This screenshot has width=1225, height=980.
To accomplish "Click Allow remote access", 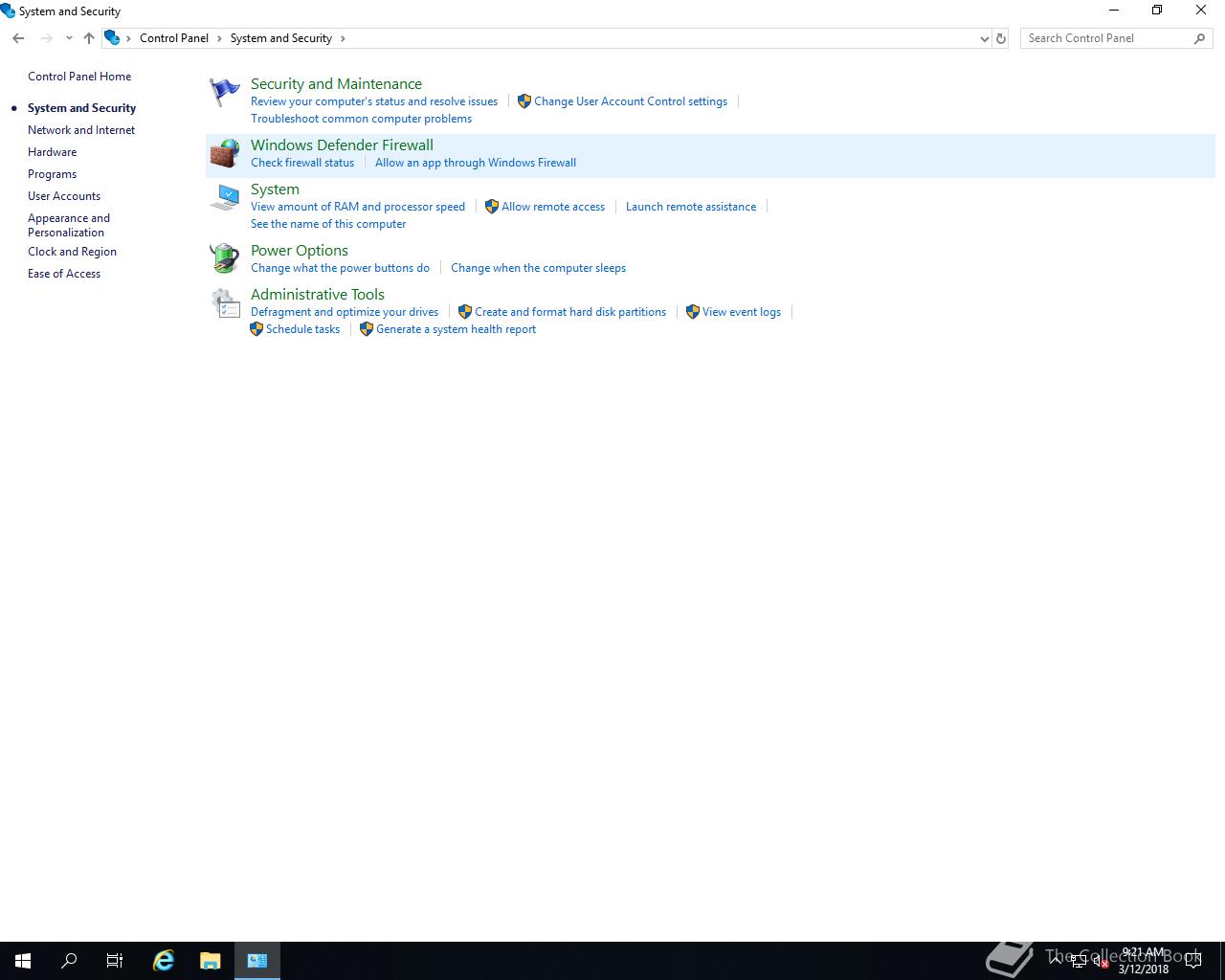I will (553, 207).
